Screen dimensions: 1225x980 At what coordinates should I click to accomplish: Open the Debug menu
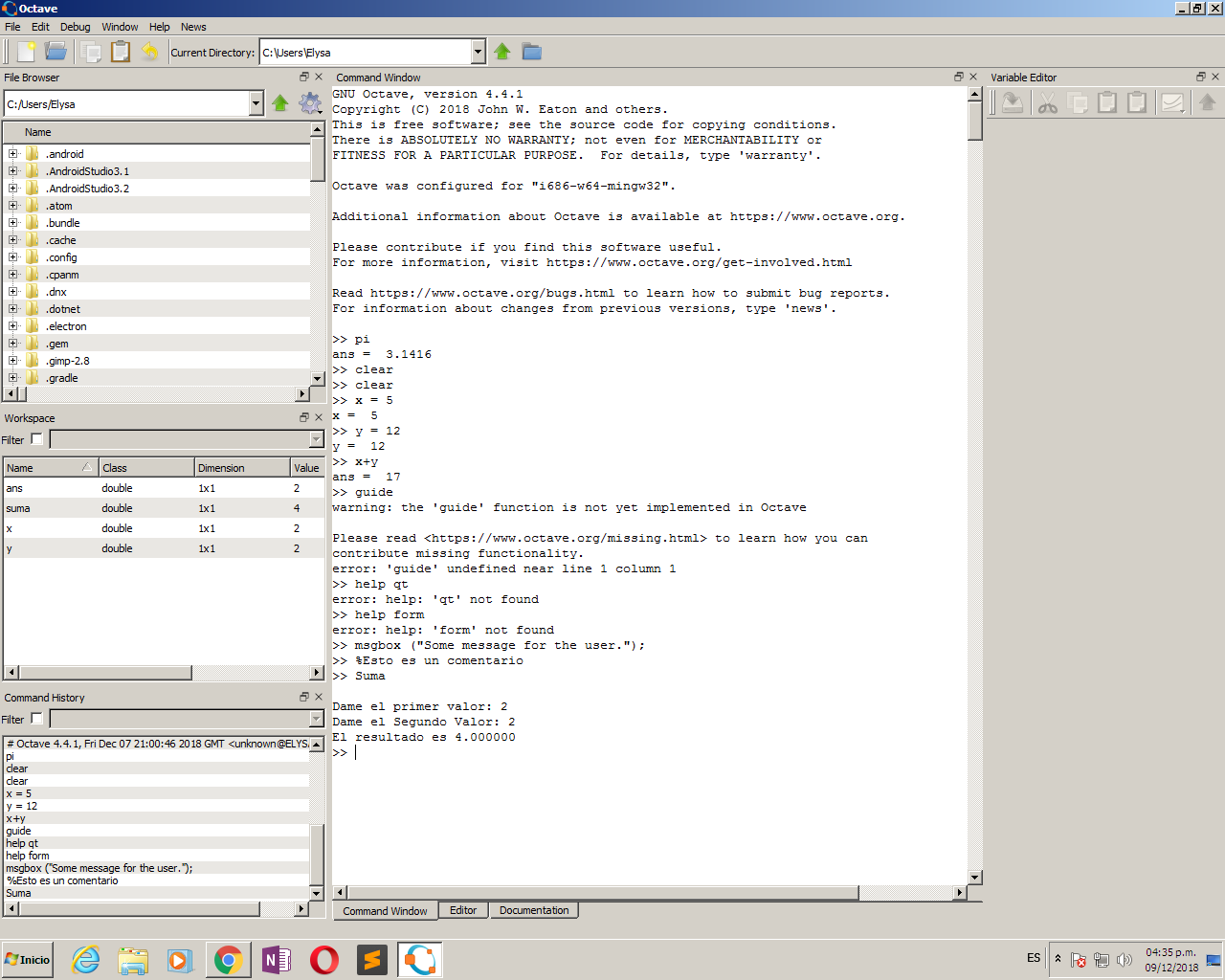(x=75, y=27)
